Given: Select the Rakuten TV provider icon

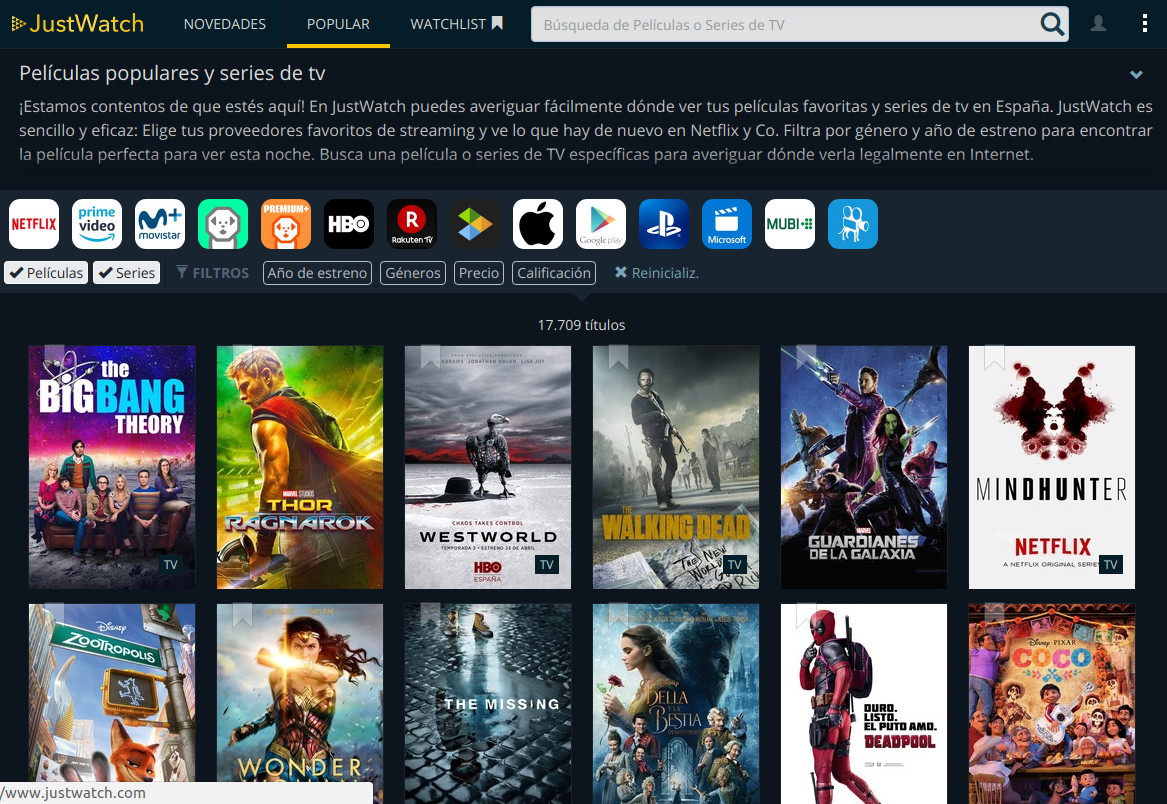Looking at the screenshot, I should tap(412, 224).
